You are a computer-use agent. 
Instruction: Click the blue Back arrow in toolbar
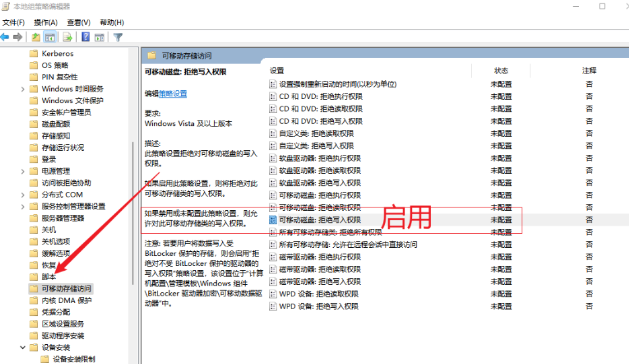[5, 37]
